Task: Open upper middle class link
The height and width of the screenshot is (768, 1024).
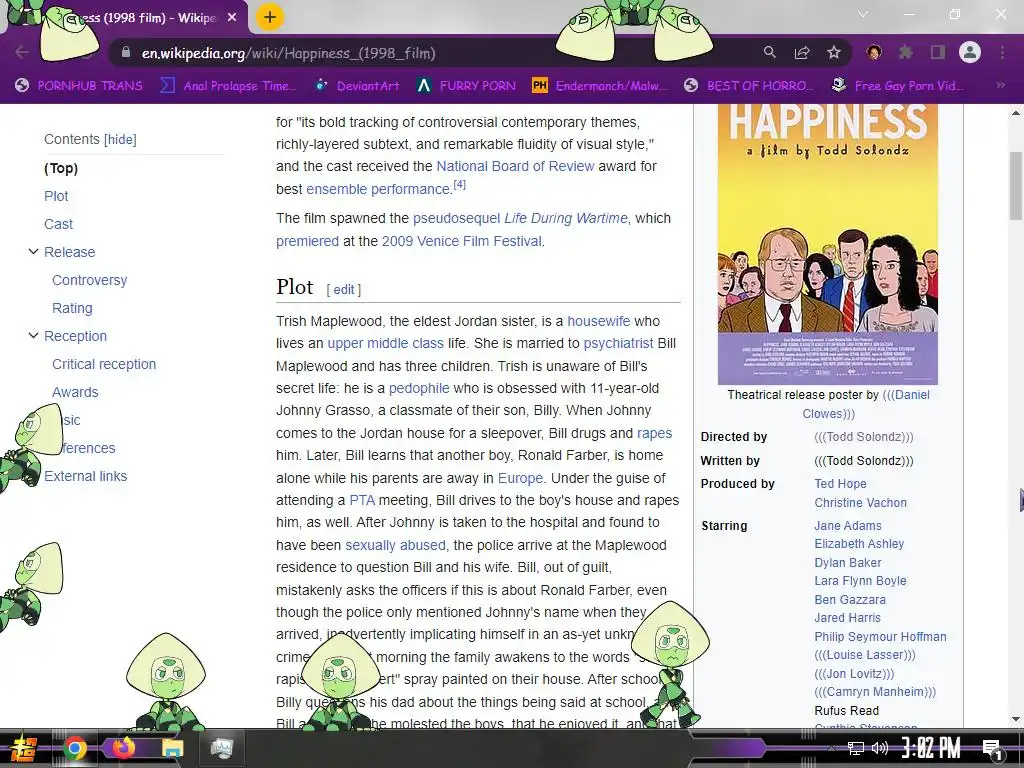Action: [385, 344]
